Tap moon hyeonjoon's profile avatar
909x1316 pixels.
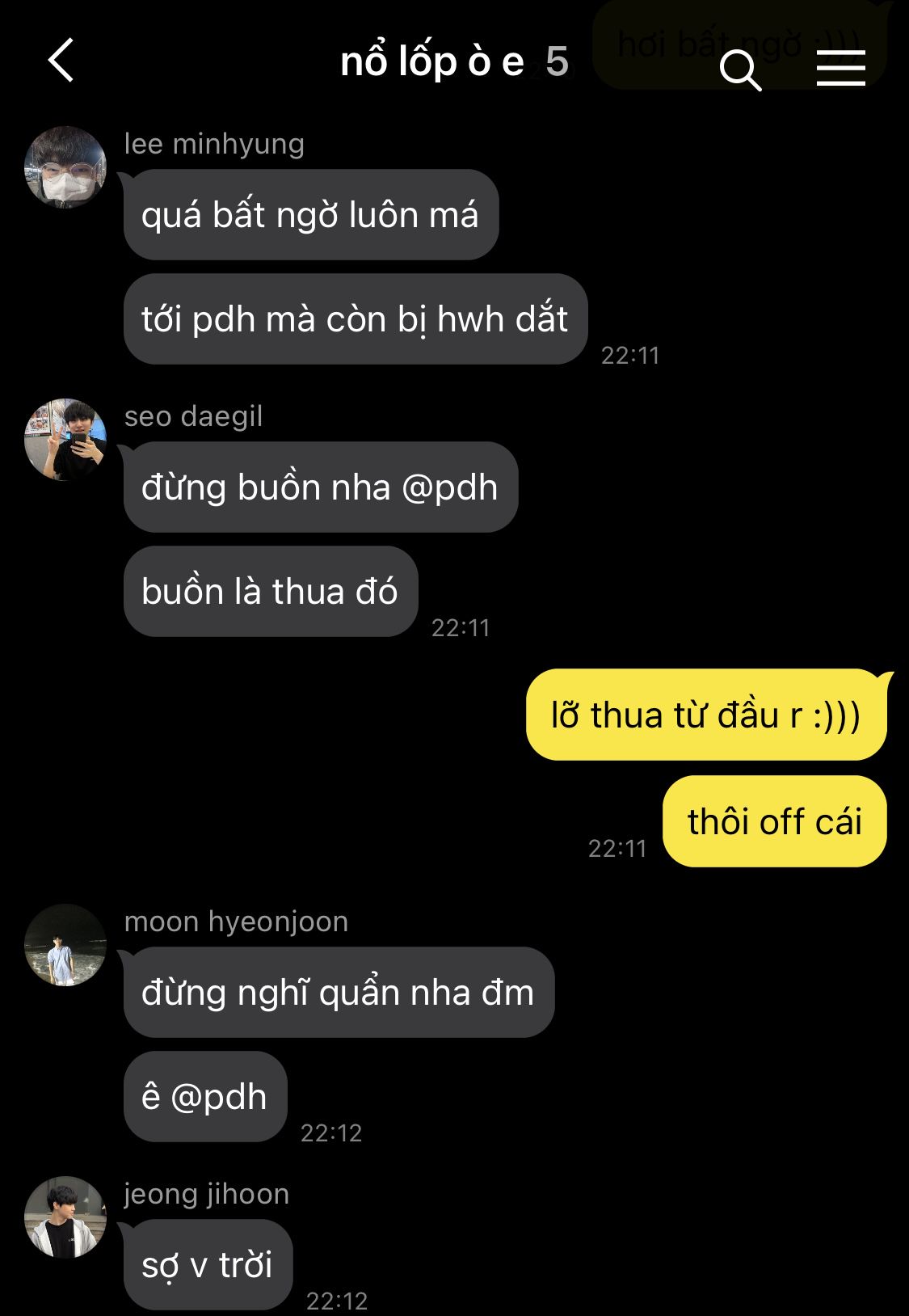[x=65, y=945]
